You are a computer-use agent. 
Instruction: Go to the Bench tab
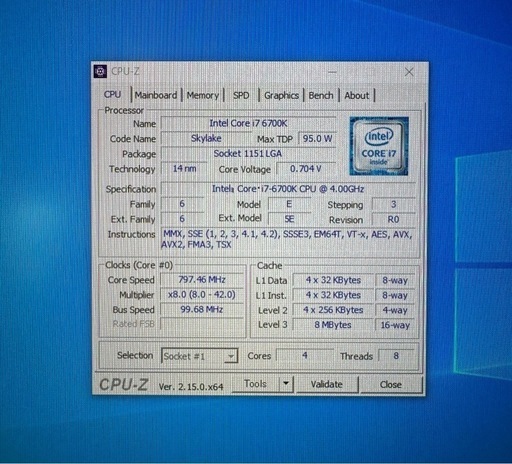point(321,95)
